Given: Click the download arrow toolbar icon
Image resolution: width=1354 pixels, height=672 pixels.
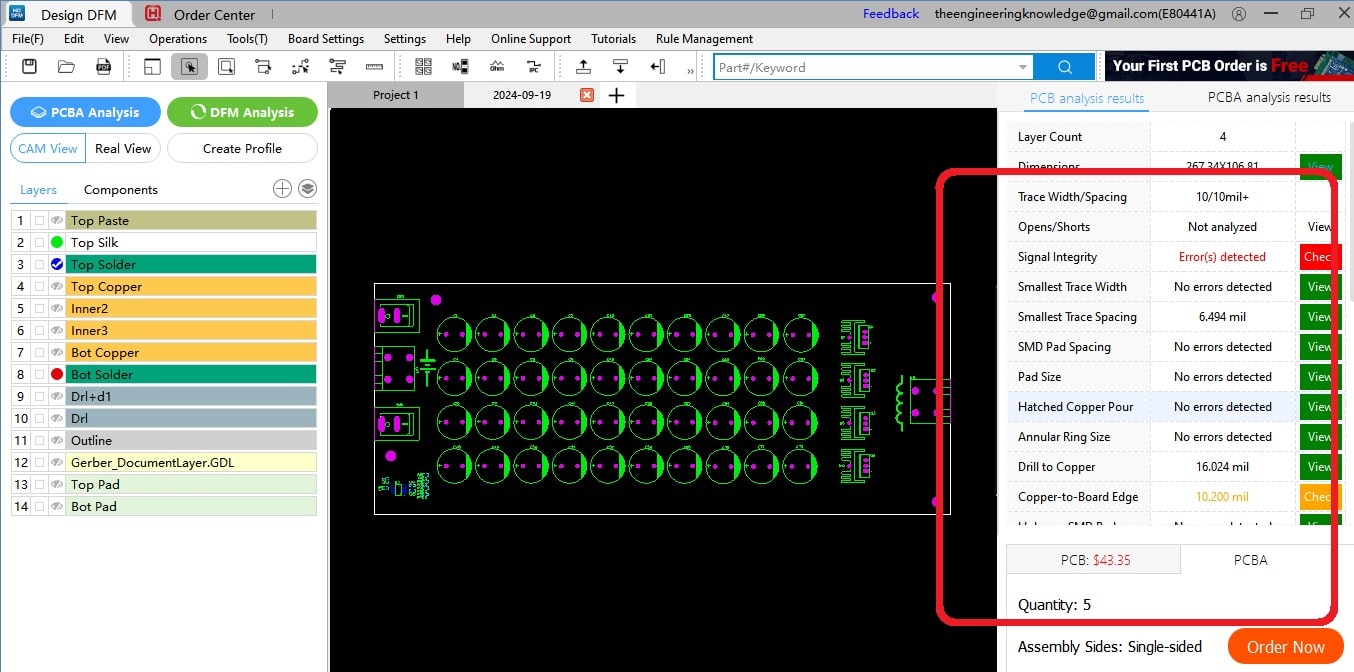Looking at the screenshot, I should (x=620, y=67).
